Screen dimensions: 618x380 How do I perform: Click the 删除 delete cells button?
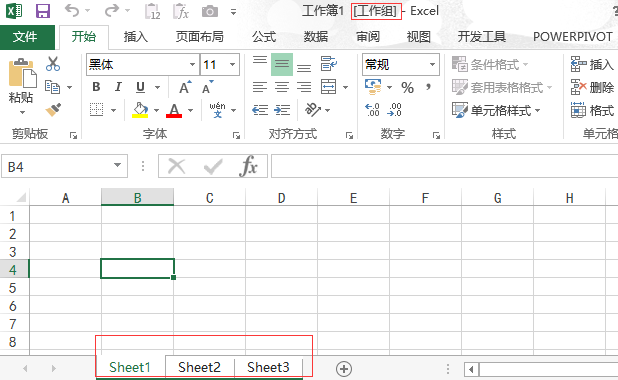[x=592, y=87]
